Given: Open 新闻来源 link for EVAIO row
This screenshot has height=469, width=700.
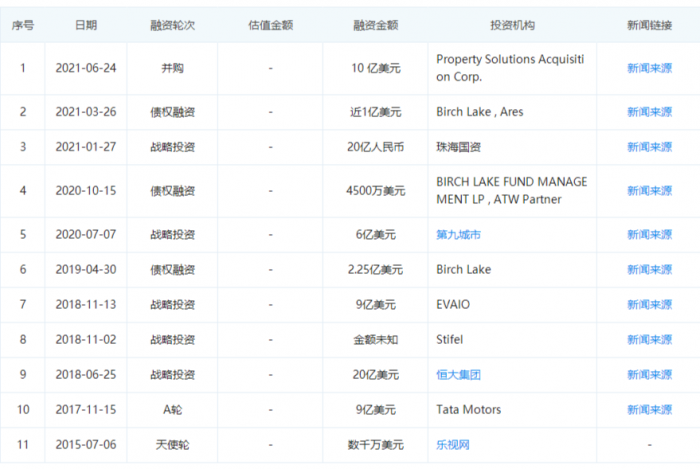Looking at the screenshot, I should (649, 304).
